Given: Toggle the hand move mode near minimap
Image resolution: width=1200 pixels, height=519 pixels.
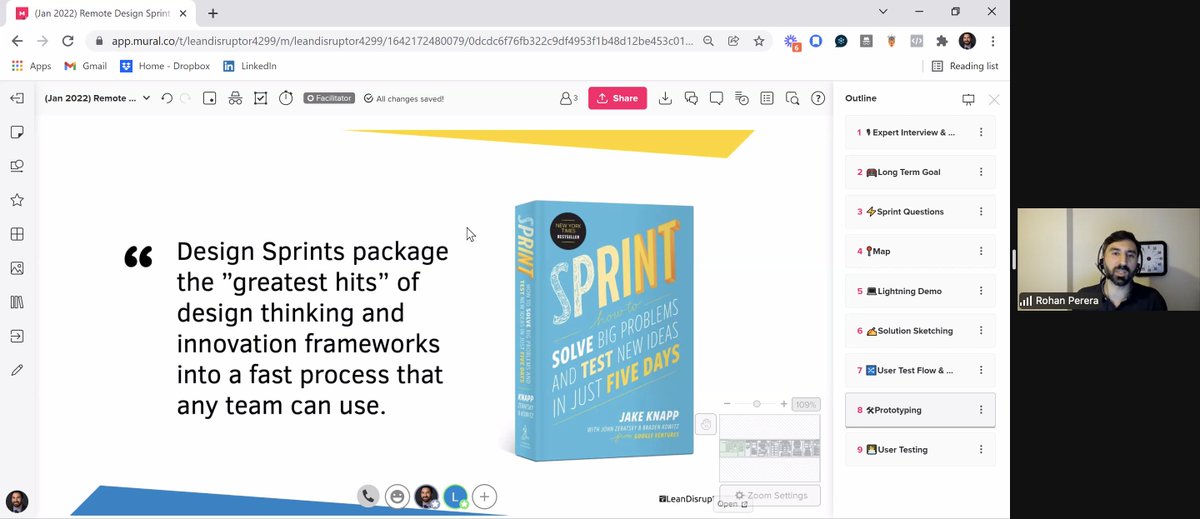Looking at the screenshot, I should 706,424.
